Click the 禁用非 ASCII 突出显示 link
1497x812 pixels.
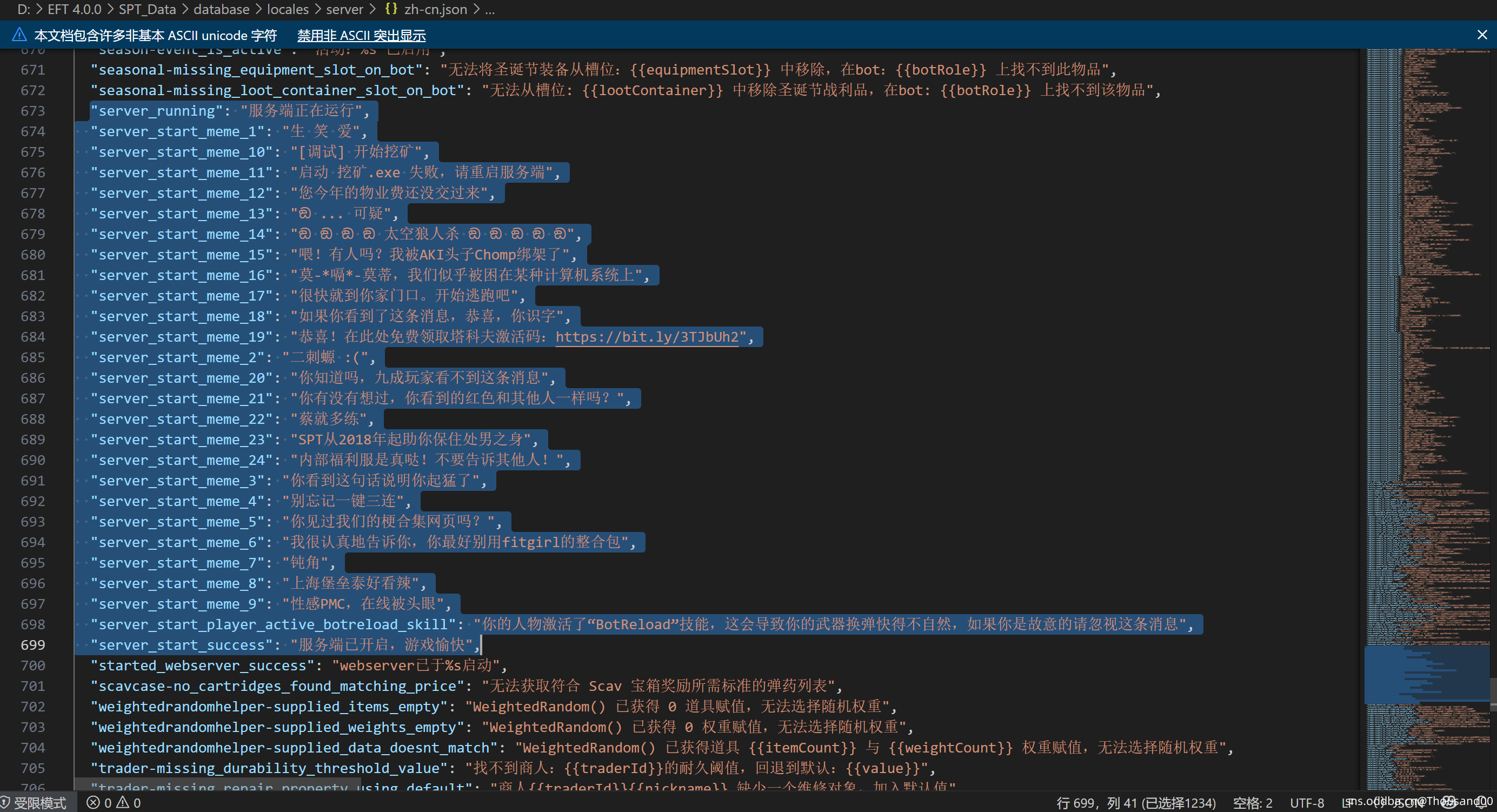click(362, 36)
